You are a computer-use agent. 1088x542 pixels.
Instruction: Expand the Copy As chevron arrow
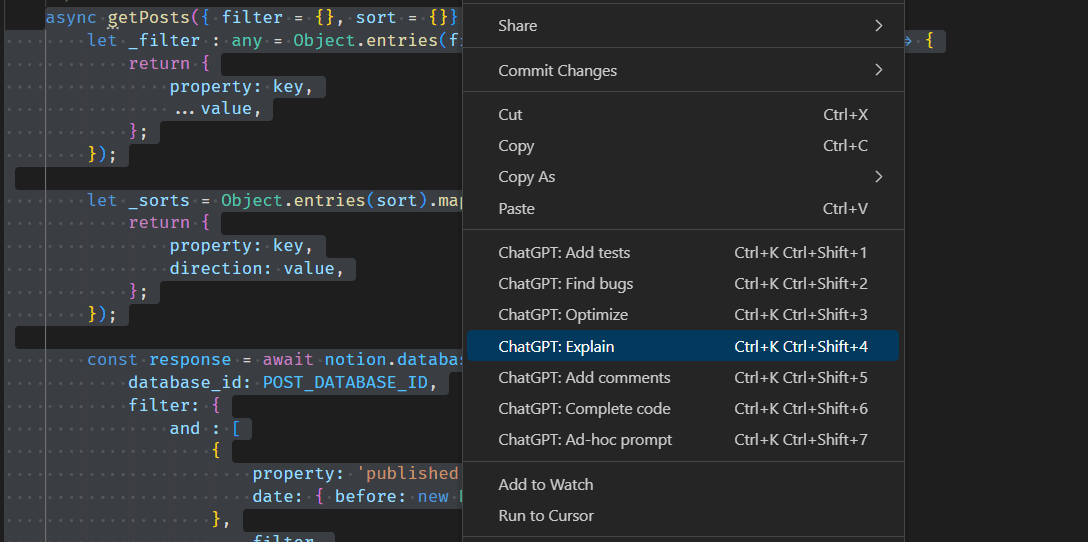[878, 177]
